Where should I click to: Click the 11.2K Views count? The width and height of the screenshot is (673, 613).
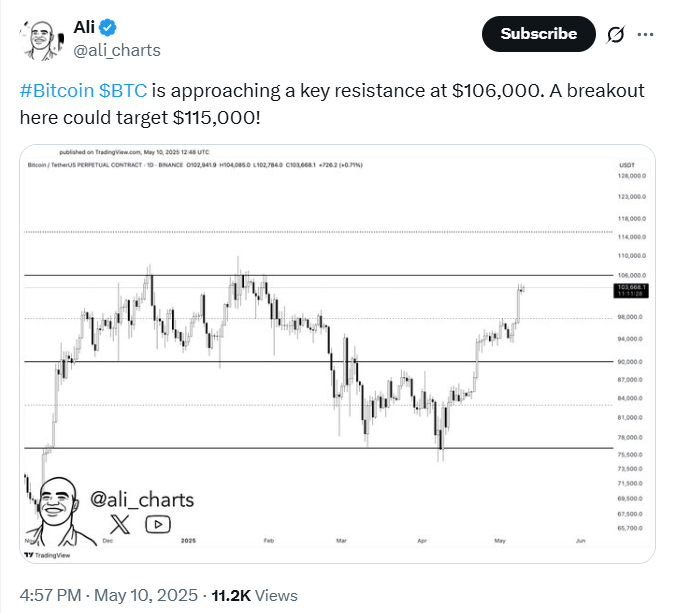[255, 595]
